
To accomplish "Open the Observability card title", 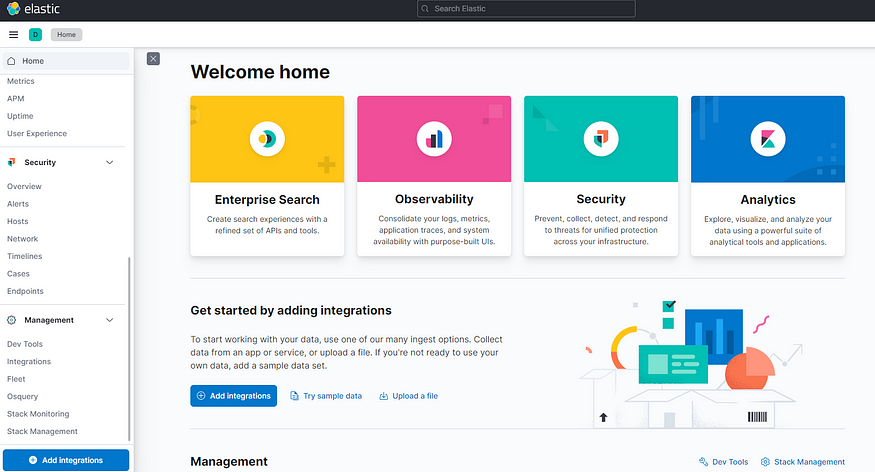I will click(434, 199).
